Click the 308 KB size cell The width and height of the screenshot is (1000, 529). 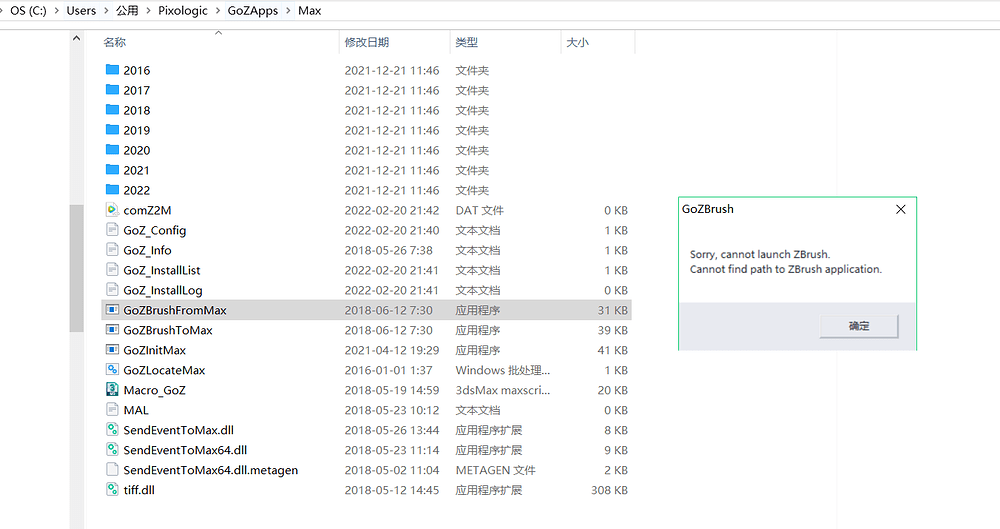pyautogui.click(x=609, y=490)
